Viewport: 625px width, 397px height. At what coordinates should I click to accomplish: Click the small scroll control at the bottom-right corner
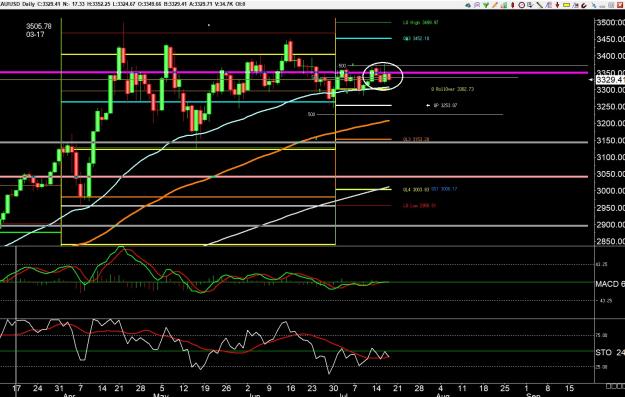tap(615, 386)
